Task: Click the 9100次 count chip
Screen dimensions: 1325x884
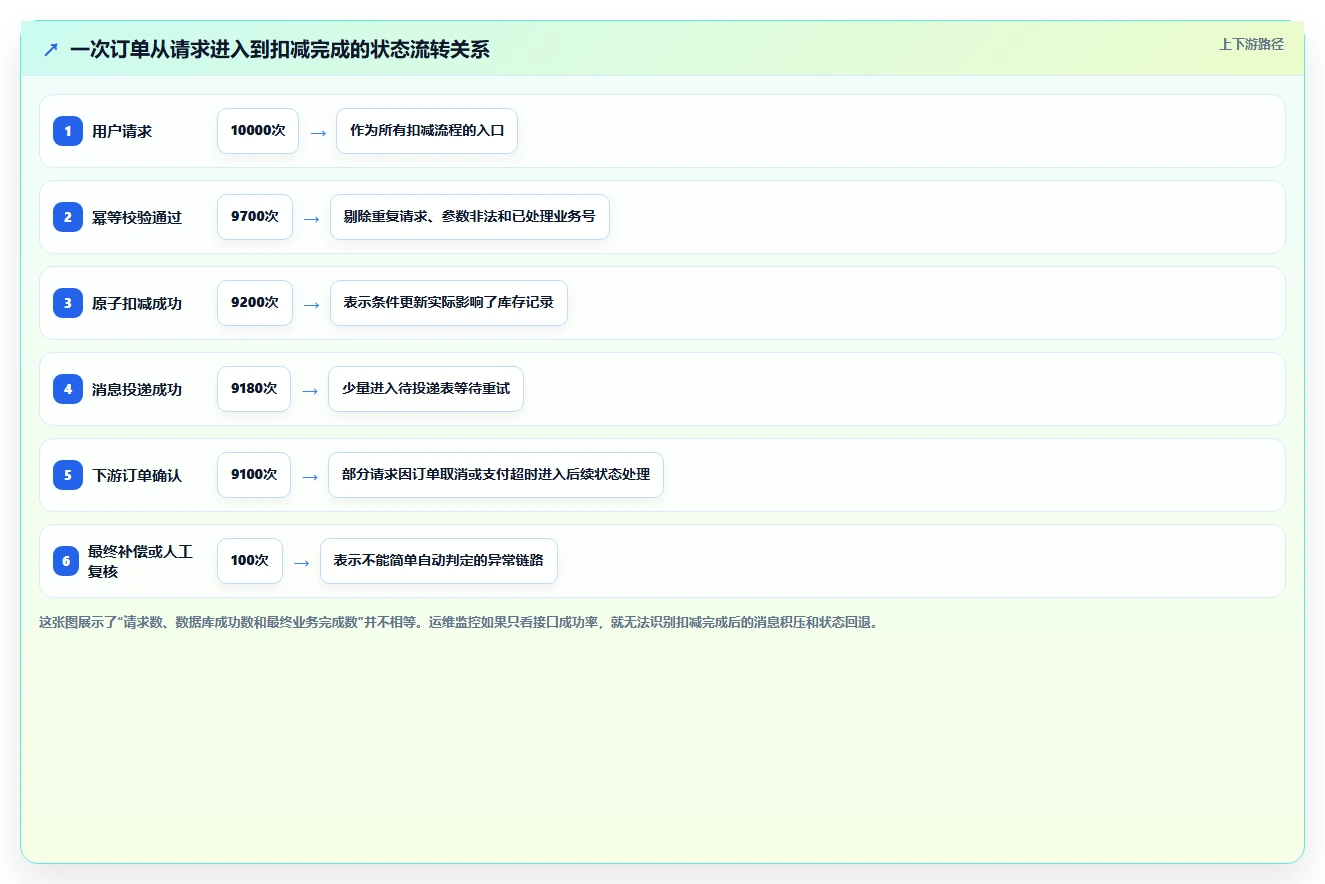Action: point(254,475)
